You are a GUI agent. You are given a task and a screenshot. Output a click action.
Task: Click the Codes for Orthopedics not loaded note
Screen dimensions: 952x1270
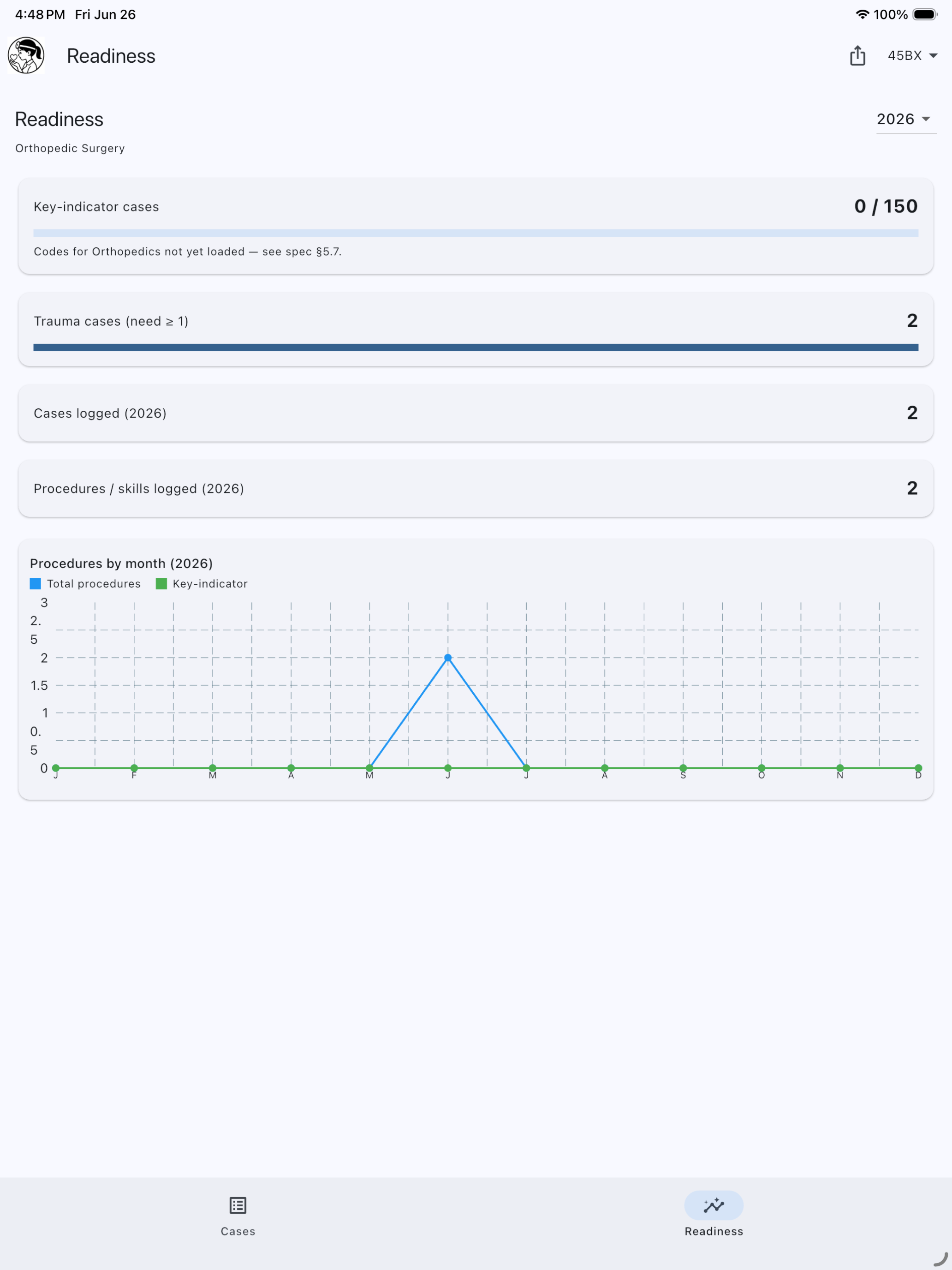188,252
